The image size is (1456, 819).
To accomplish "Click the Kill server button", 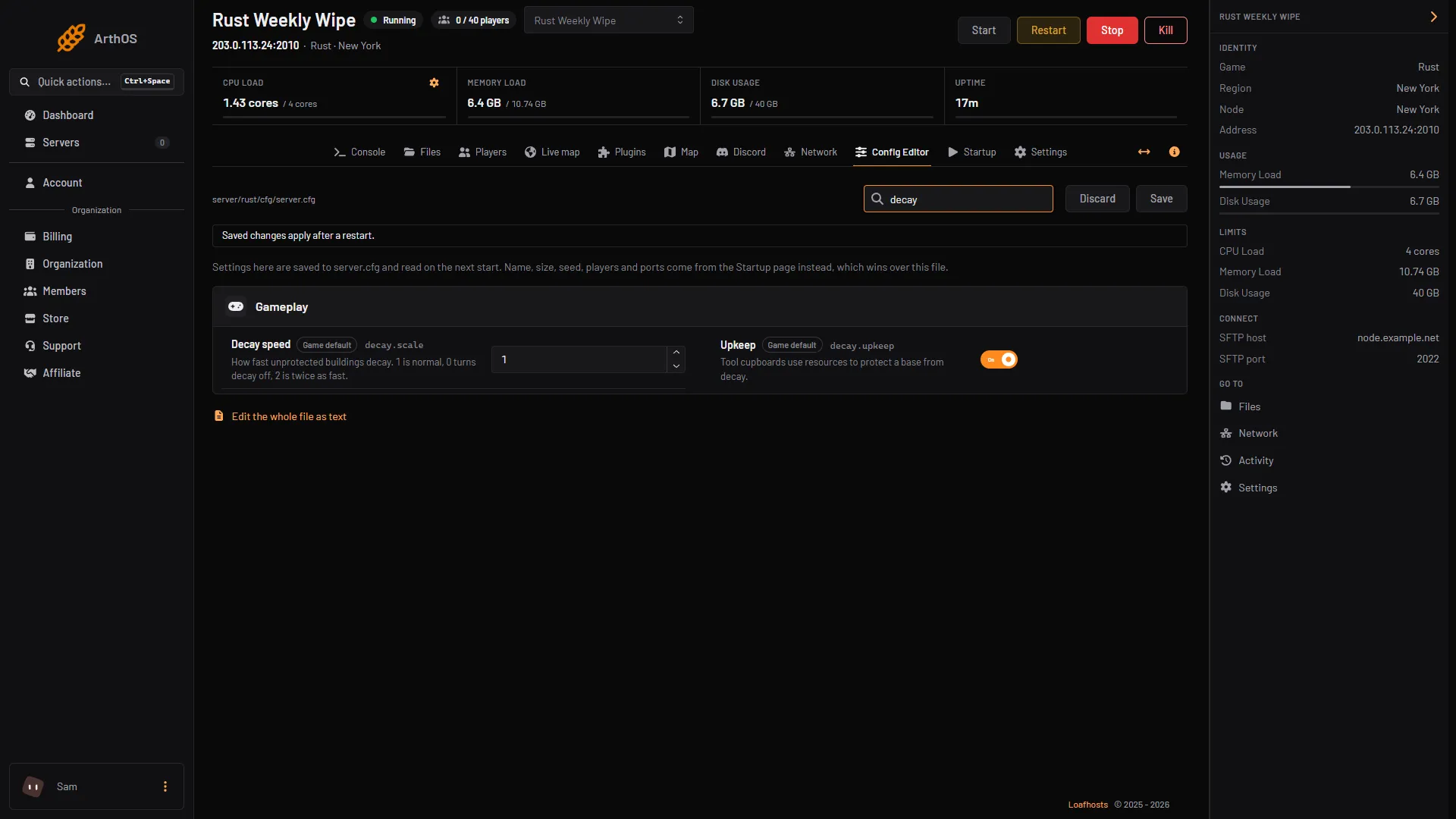I will click(1166, 30).
